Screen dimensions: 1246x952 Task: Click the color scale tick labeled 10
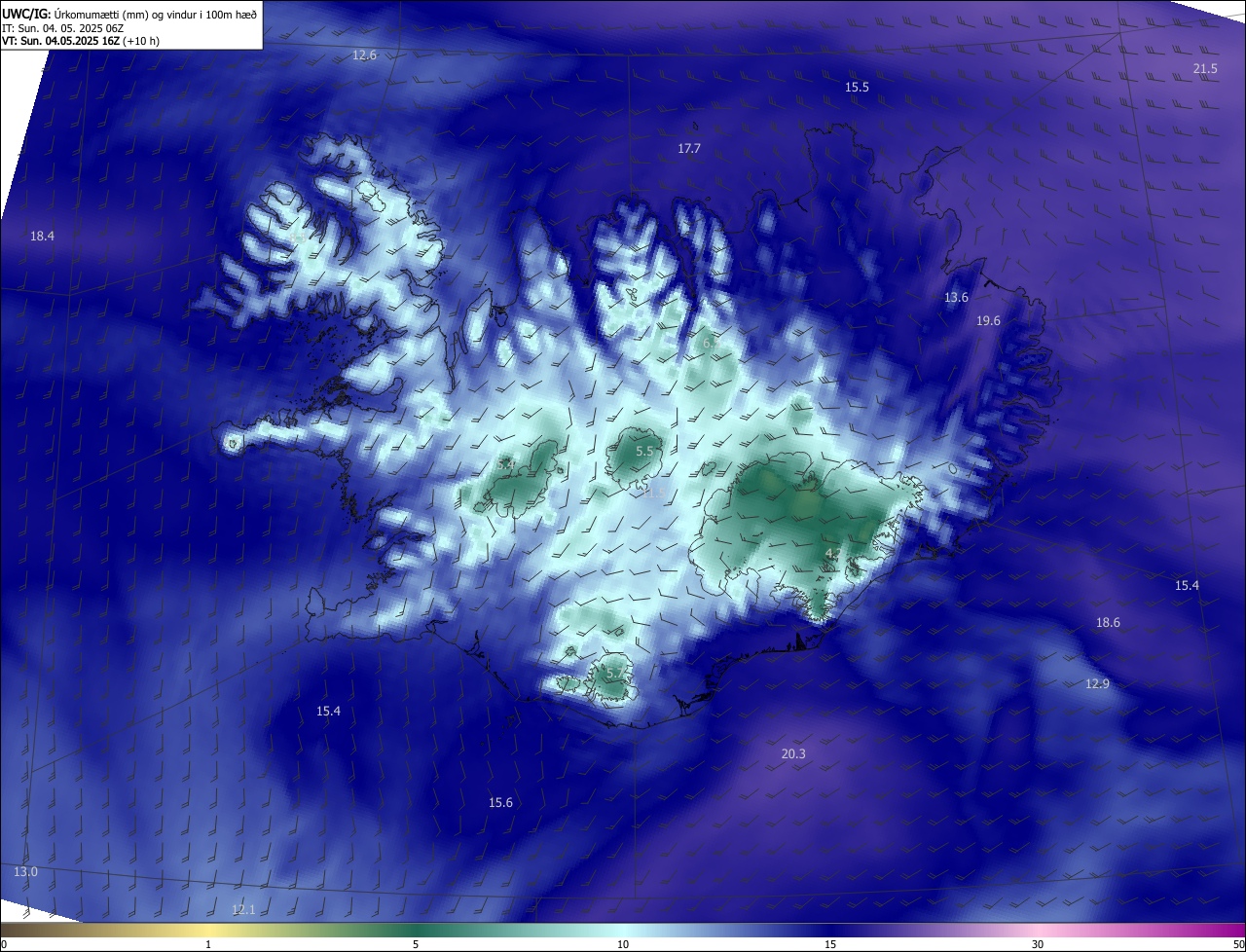[x=623, y=944]
